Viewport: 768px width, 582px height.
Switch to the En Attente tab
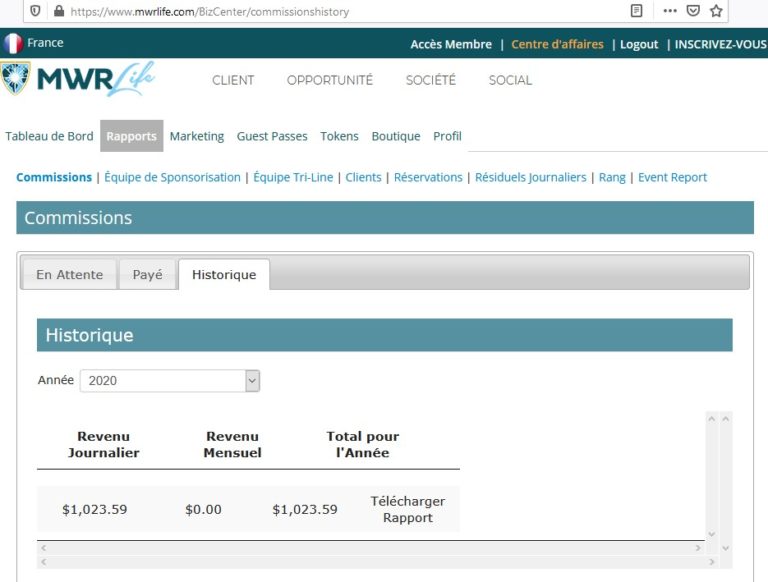point(69,274)
